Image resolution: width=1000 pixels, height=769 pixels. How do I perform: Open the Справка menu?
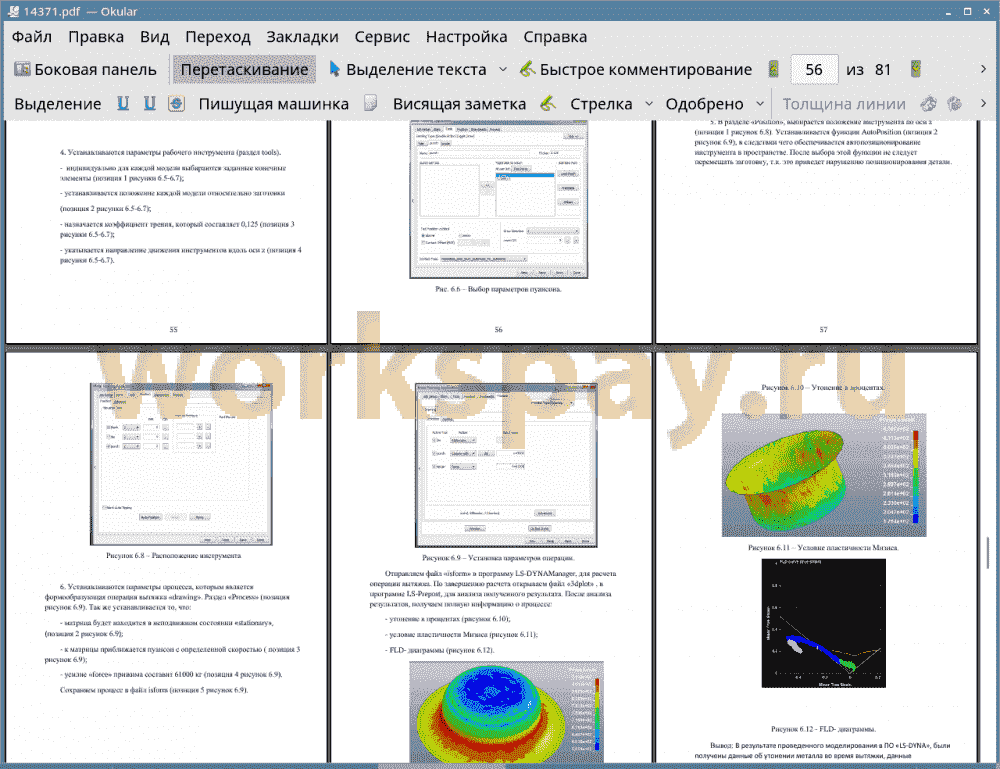coord(555,37)
